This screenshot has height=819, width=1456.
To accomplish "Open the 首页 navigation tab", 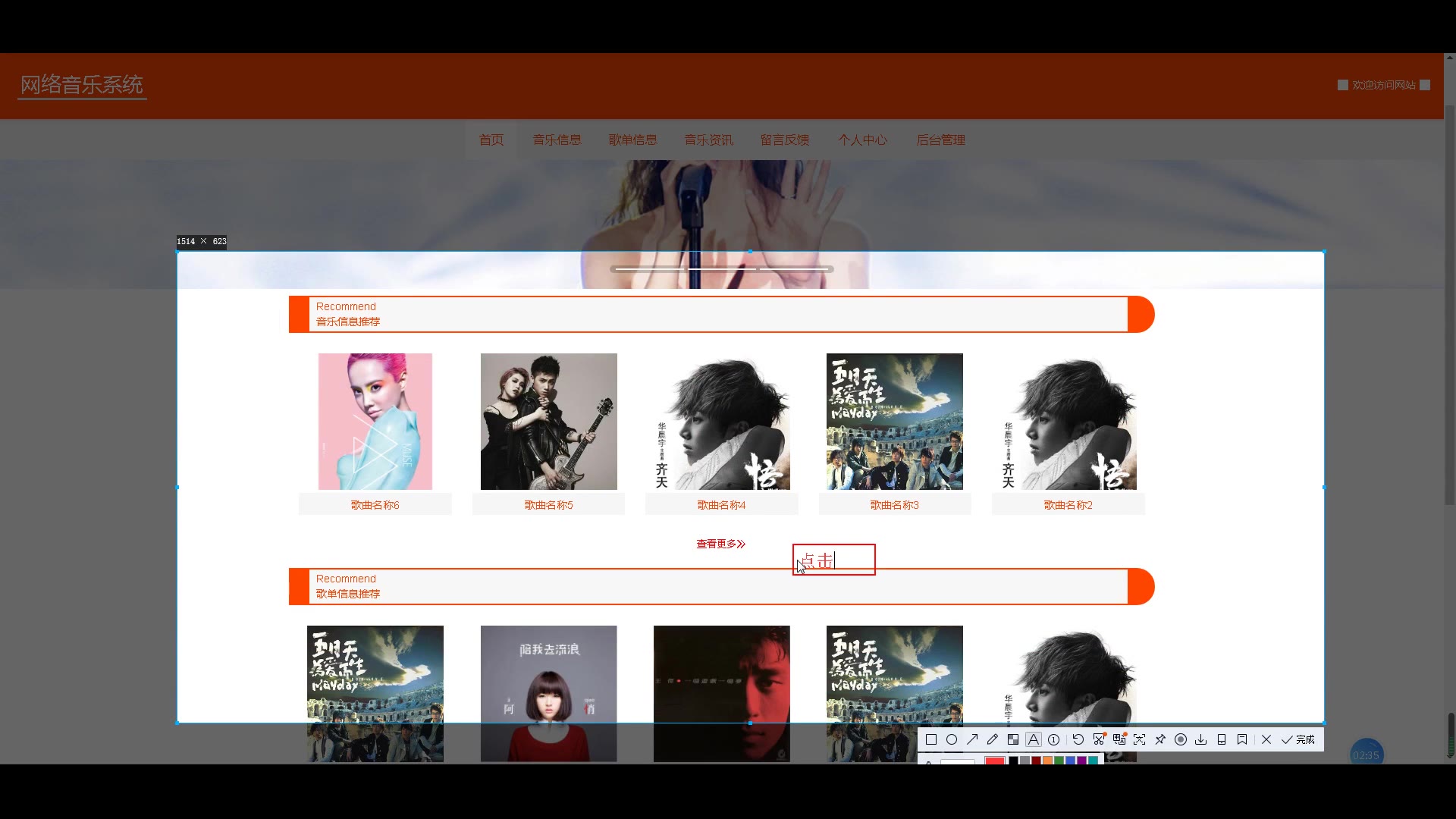I will click(x=491, y=140).
